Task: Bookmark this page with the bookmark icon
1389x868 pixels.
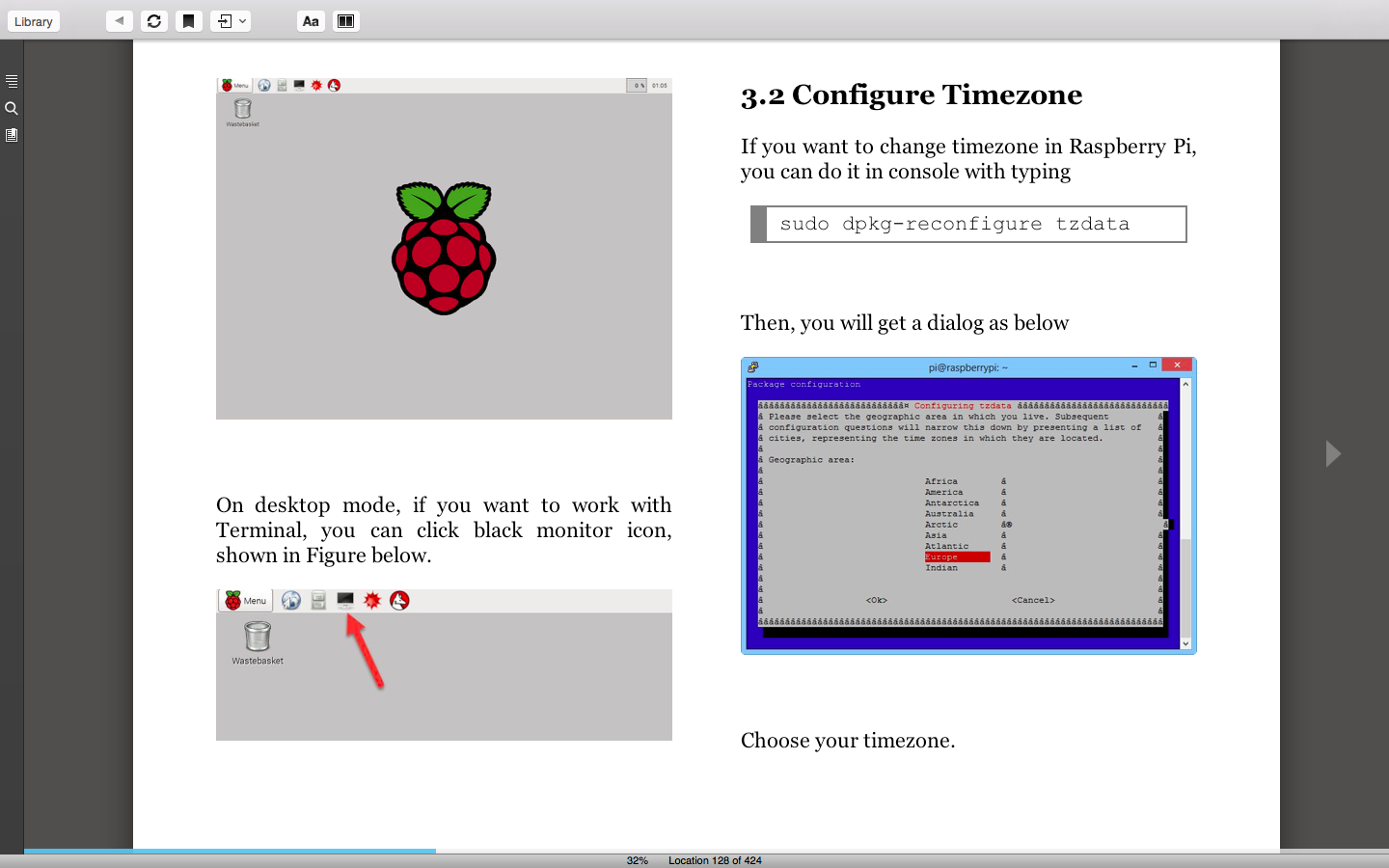Action: (189, 20)
